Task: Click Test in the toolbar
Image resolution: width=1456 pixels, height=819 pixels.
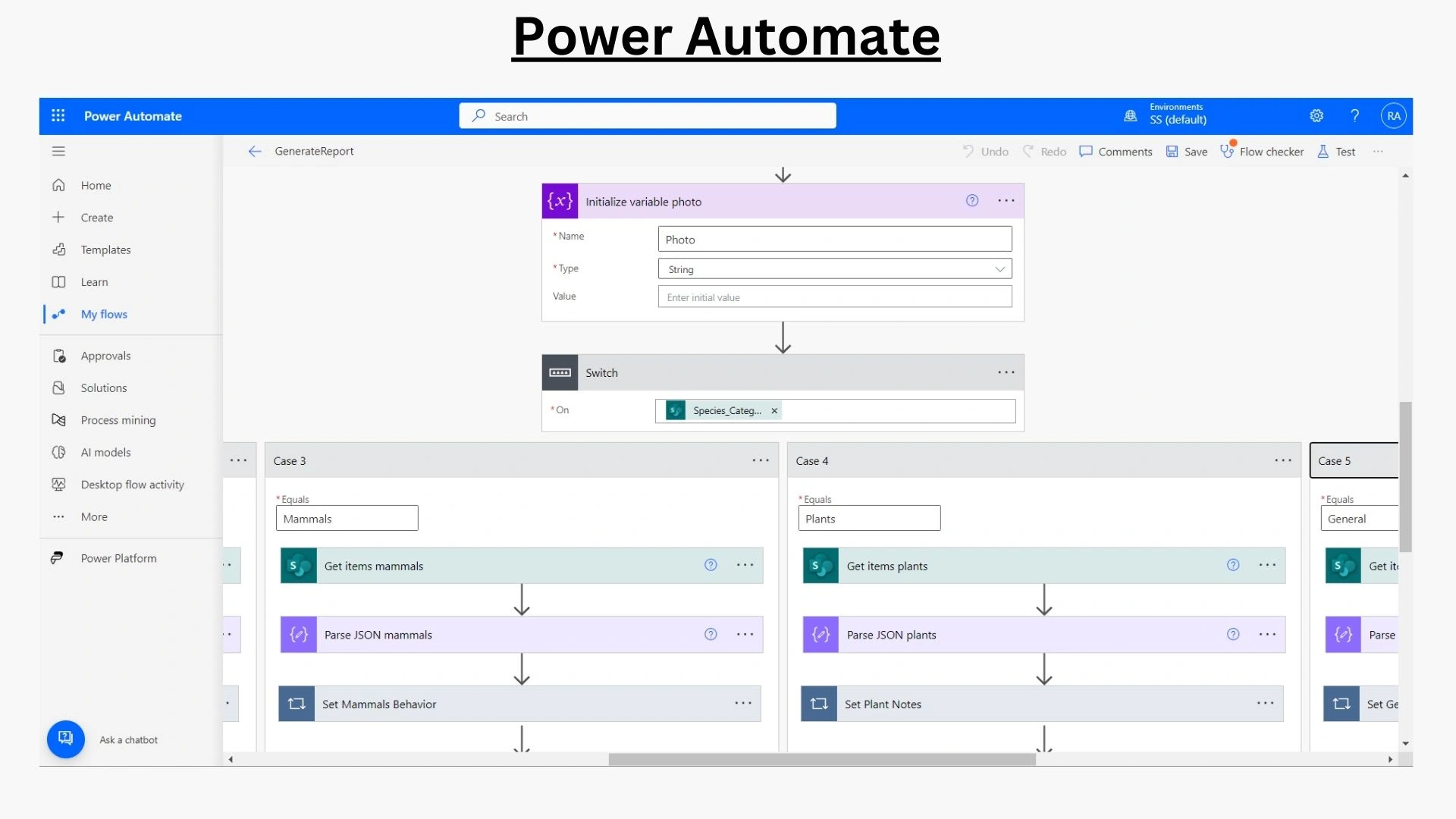Action: [x=1336, y=152]
